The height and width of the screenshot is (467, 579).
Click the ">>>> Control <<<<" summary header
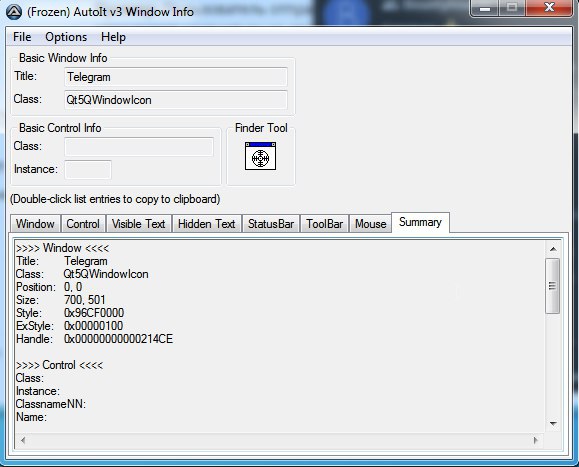[59, 365]
